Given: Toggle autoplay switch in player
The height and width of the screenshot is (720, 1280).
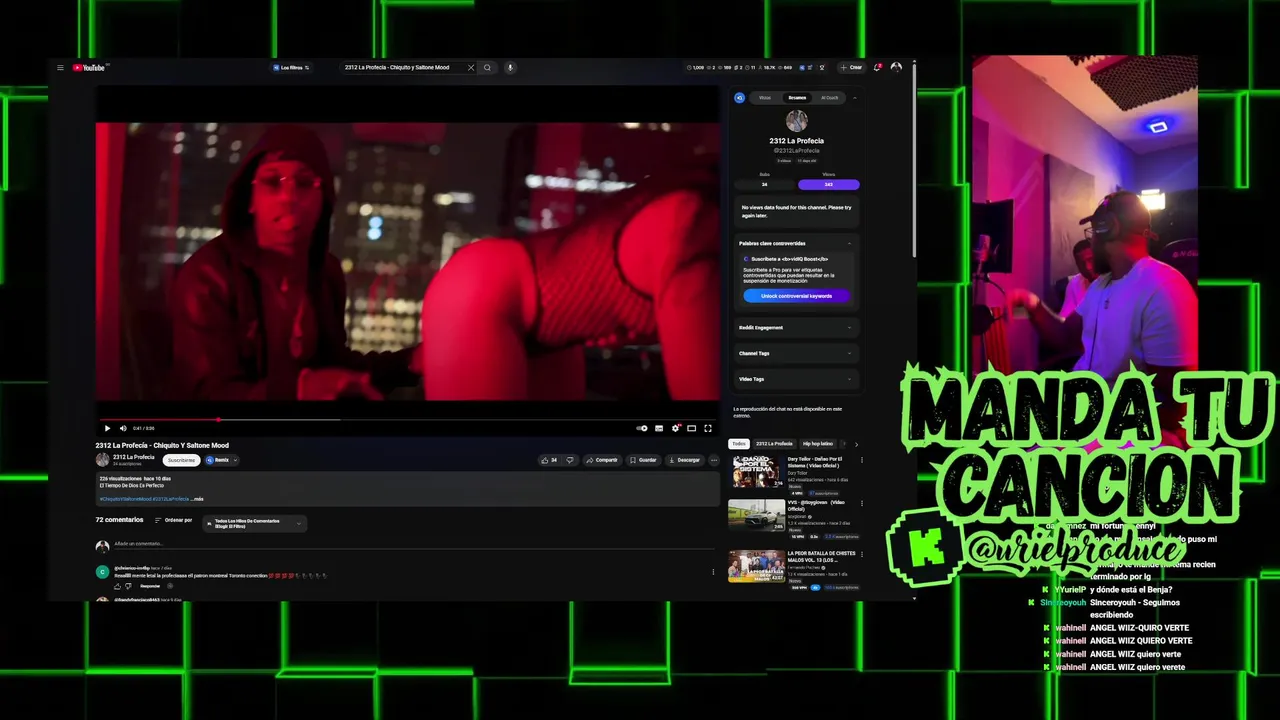Looking at the screenshot, I should pos(642,428).
